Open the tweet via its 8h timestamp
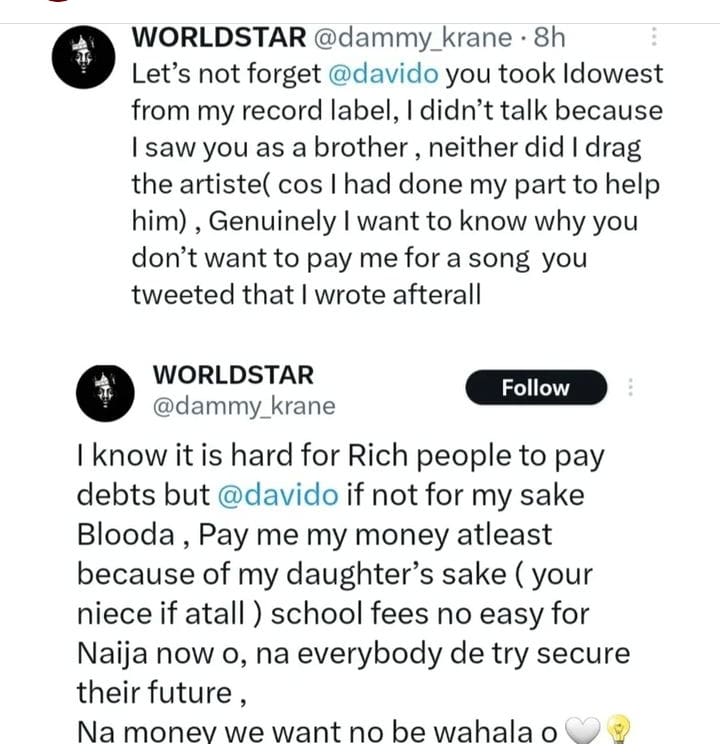 click(x=551, y=38)
